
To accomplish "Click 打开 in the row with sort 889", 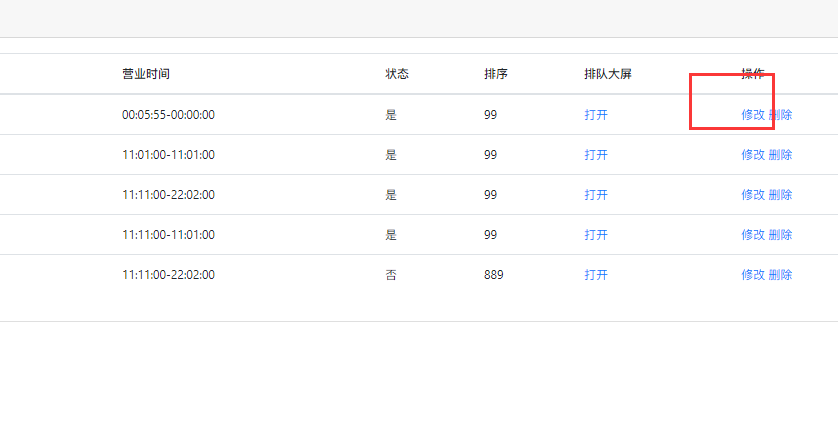I will coord(596,275).
